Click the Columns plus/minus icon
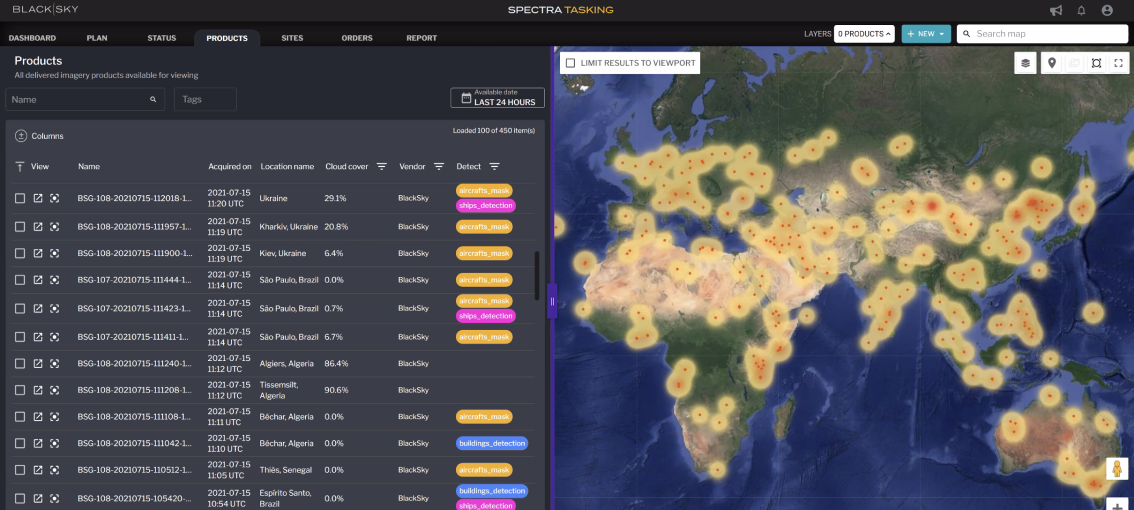Screen dimensions: 1134x510 tap(21, 135)
